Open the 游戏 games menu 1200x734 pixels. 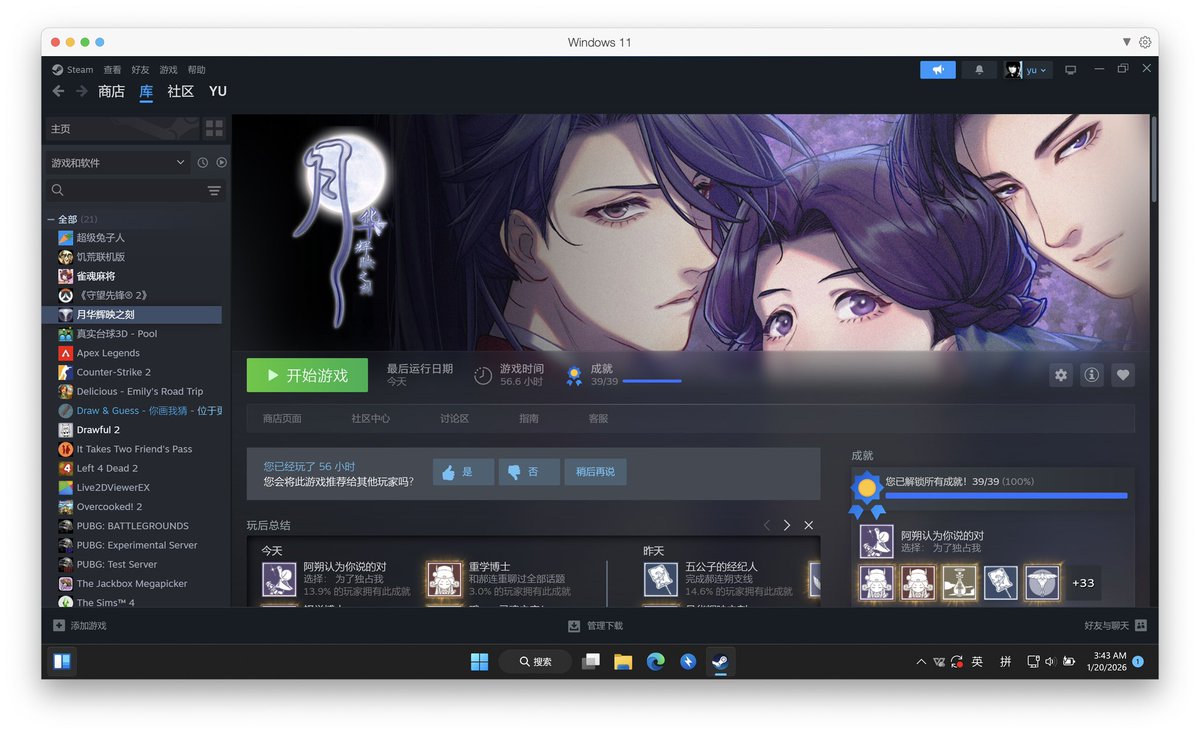(x=168, y=70)
